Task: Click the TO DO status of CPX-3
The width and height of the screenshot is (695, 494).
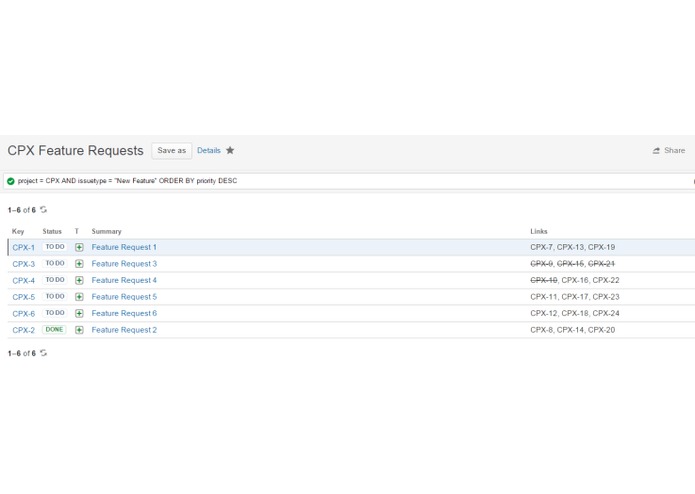Action: (55, 263)
